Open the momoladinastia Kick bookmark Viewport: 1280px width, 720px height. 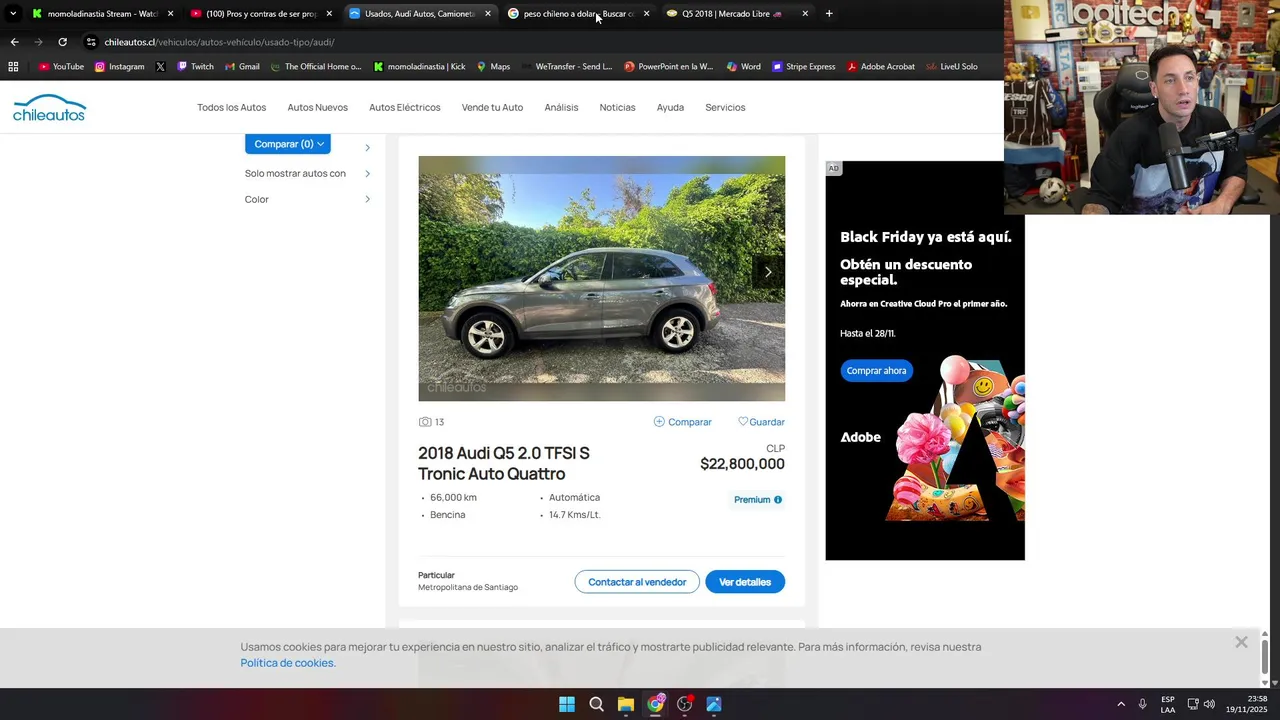[419, 67]
